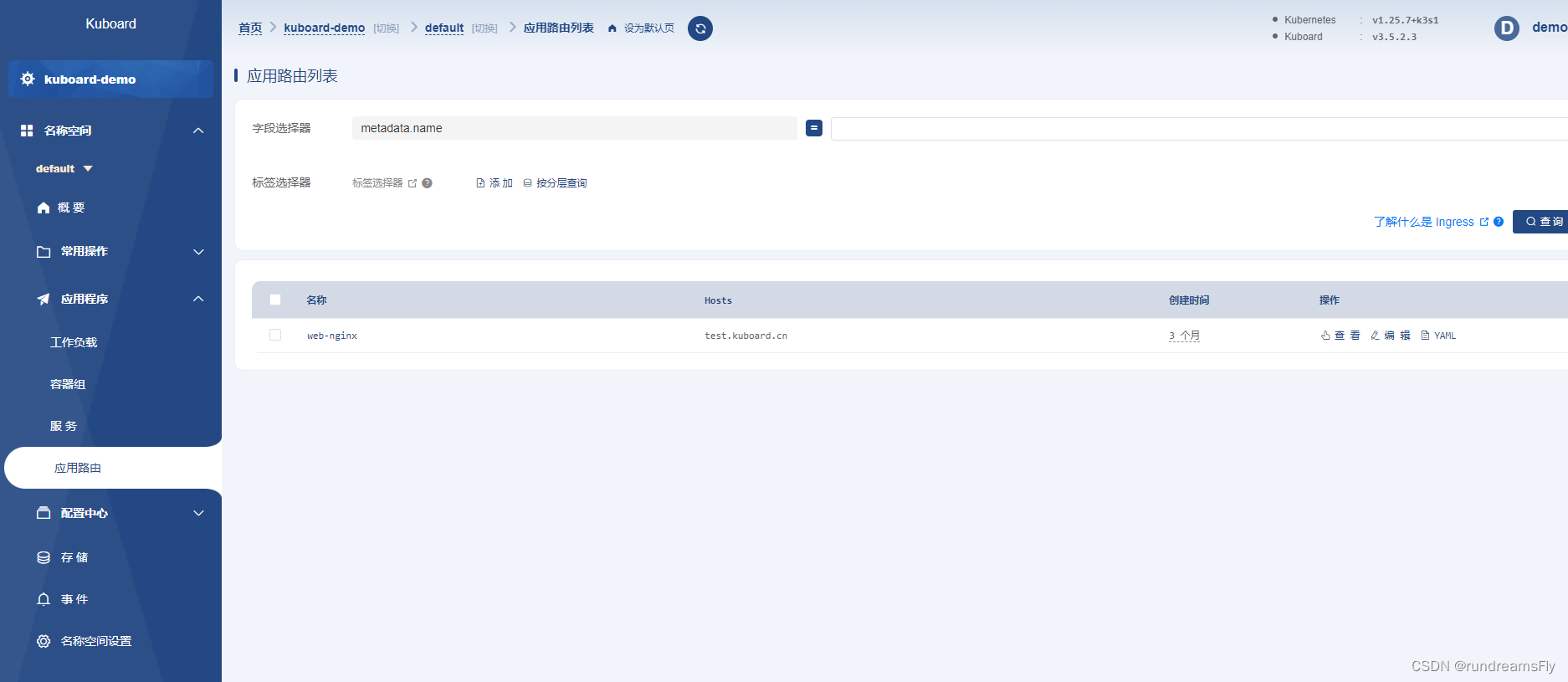Screen dimensions: 1568x682
Task: Click the kuboard-demo cluster banner
Action: coord(110,79)
